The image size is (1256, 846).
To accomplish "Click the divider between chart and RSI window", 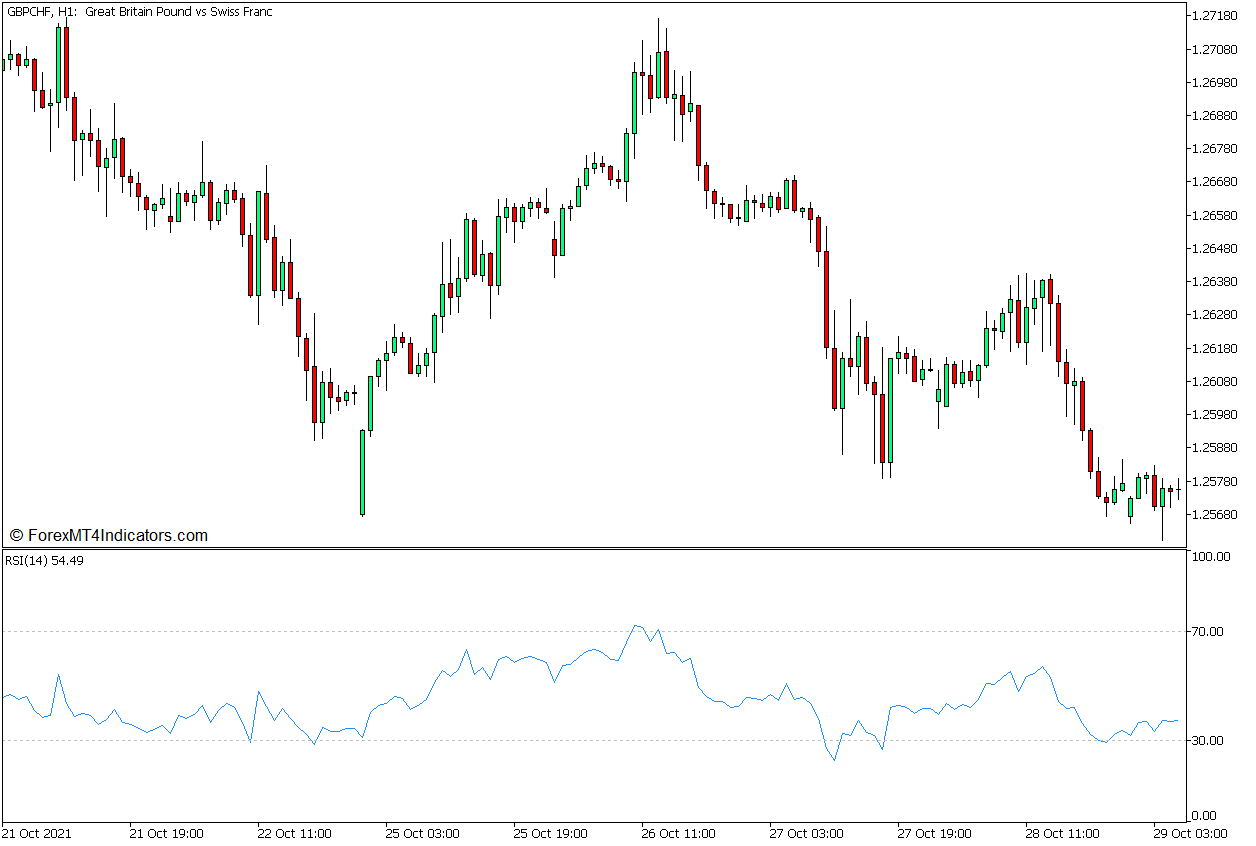I will (600, 547).
